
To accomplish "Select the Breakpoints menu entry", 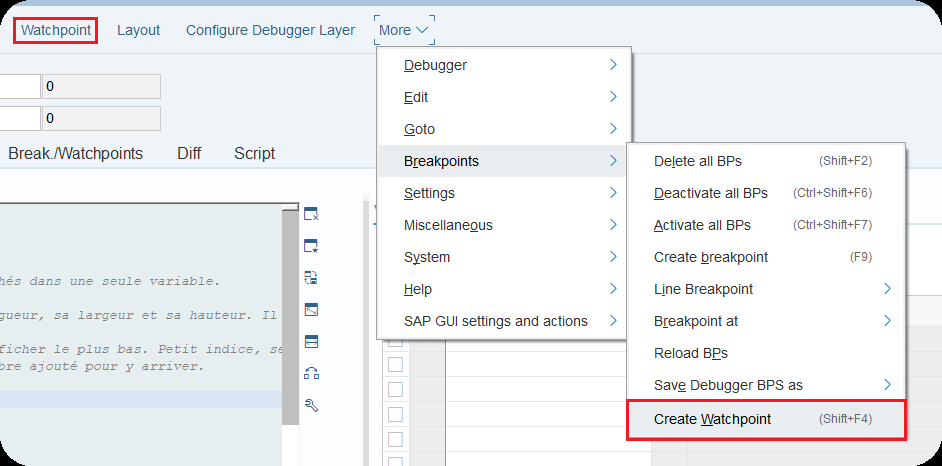I will 503,161.
